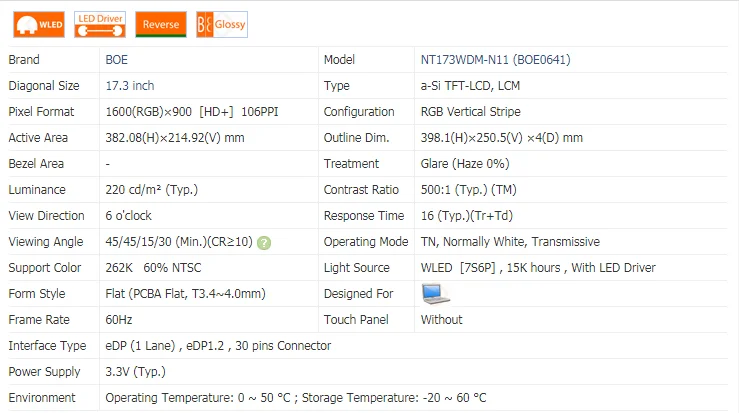Click the 500:1 contrast ratio value
This screenshot has width=739, height=413.
tap(468, 190)
